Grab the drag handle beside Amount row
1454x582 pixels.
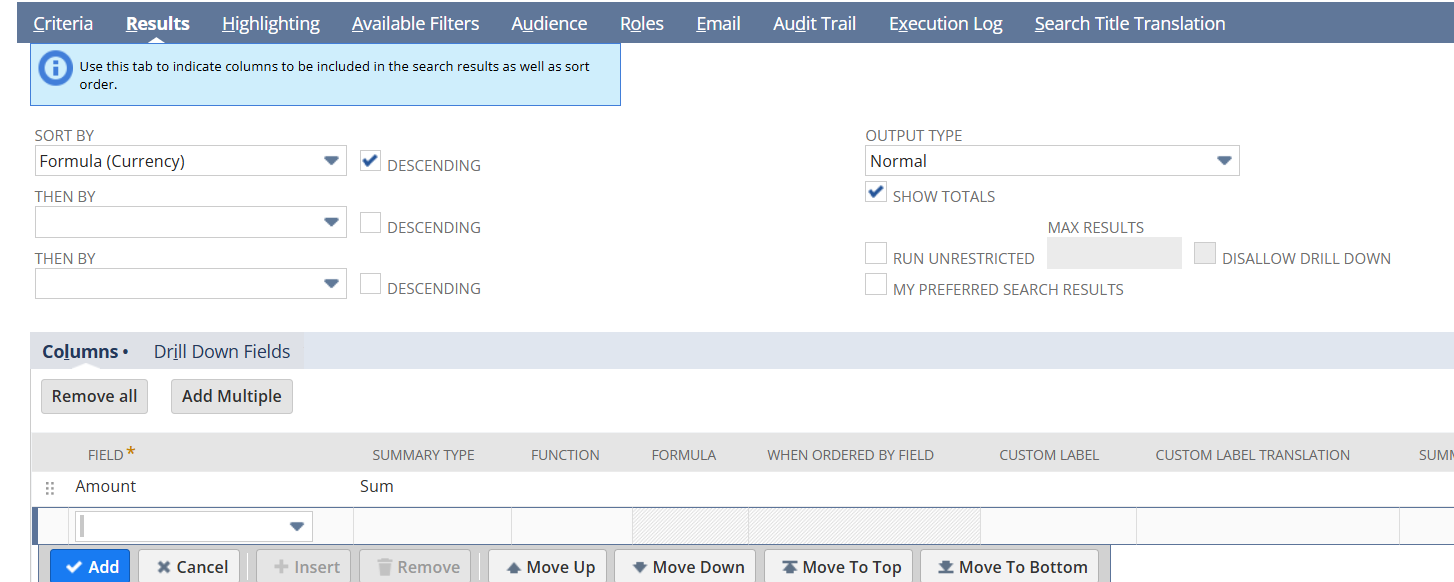pyautogui.click(x=50, y=488)
